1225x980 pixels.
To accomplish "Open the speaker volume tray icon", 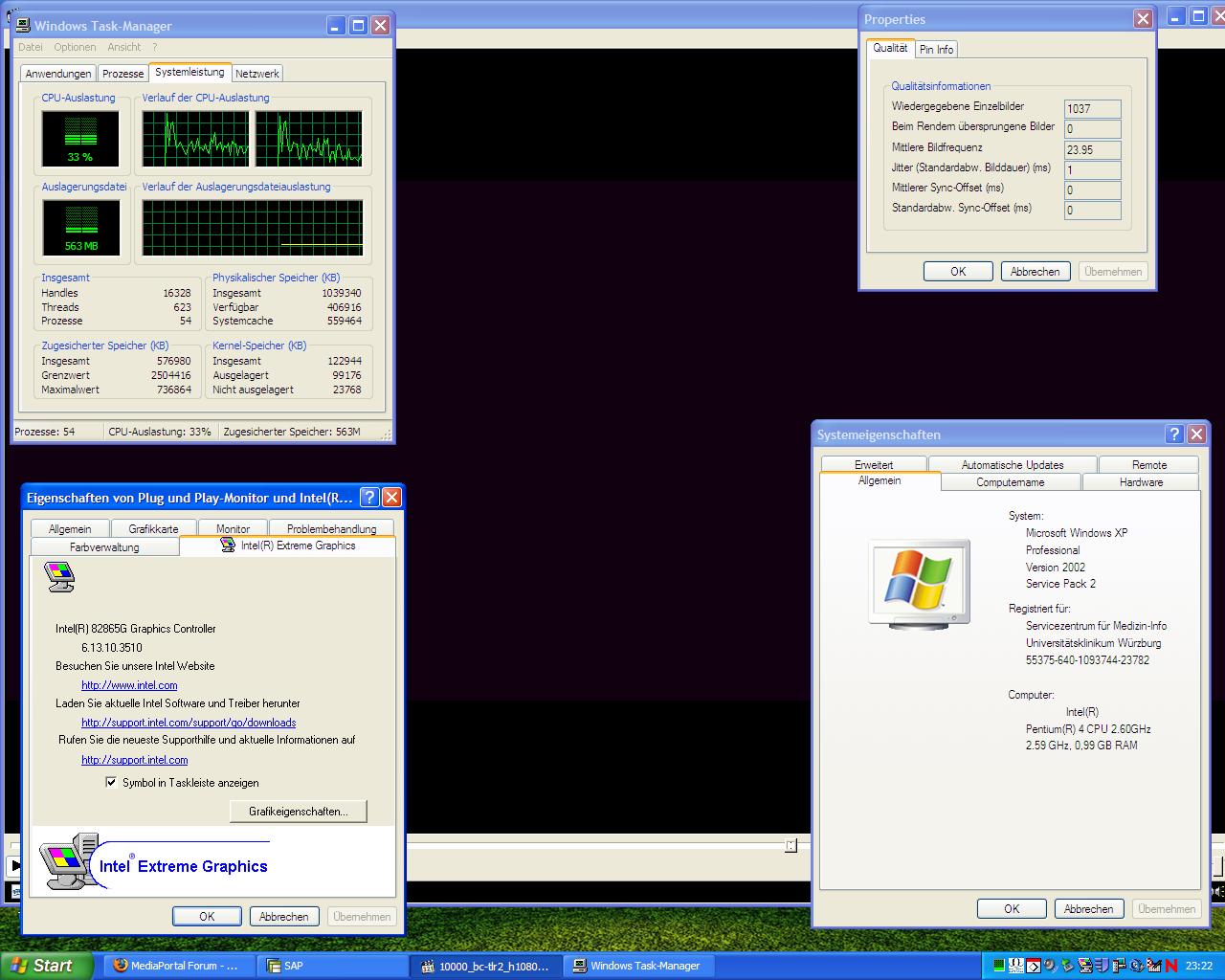I will click(x=1050, y=966).
